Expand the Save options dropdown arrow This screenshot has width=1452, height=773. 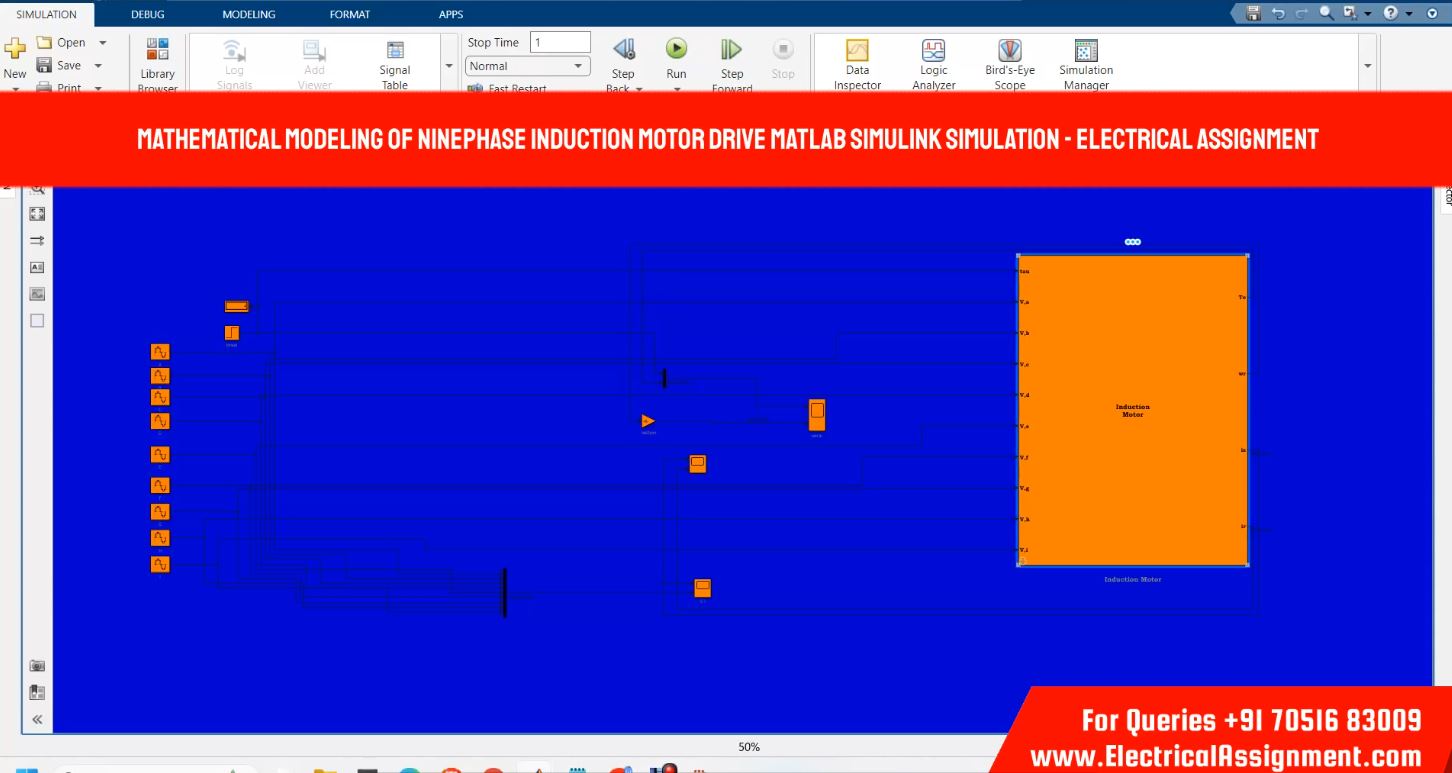tap(98, 66)
